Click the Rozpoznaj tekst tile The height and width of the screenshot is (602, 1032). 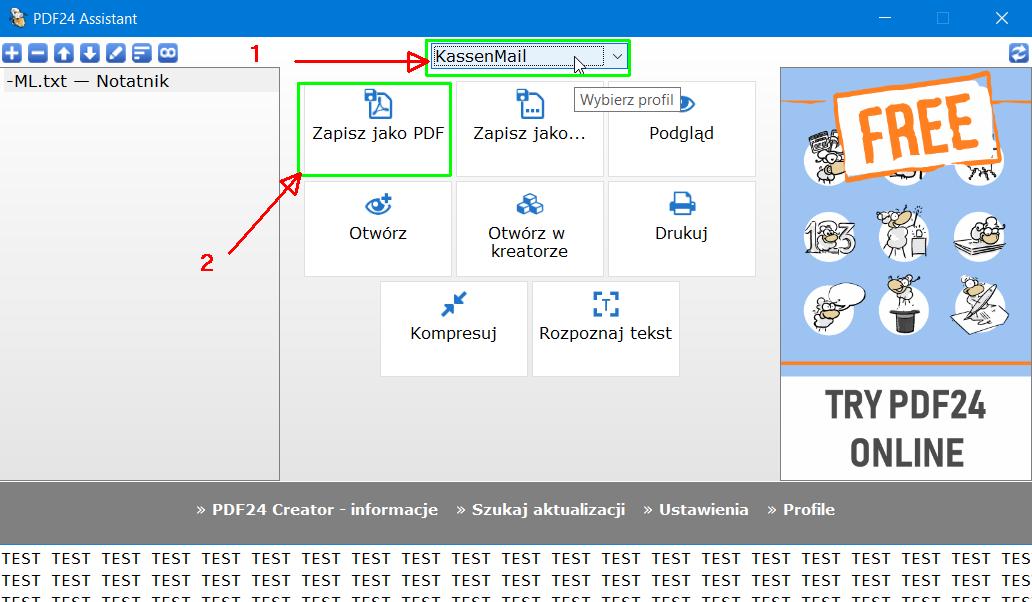(x=606, y=329)
